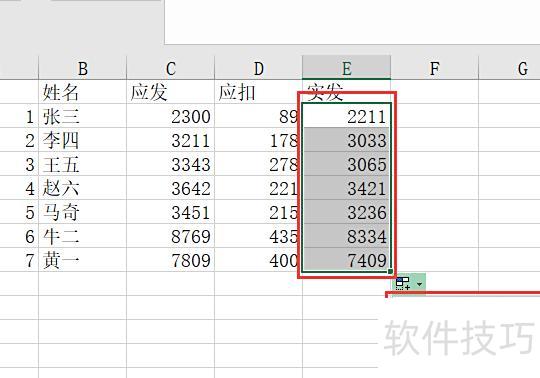Image resolution: width=540 pixels, height=378 pixels.
Task: Click the cell with value 7809
Action: click(x=170, y=260)
